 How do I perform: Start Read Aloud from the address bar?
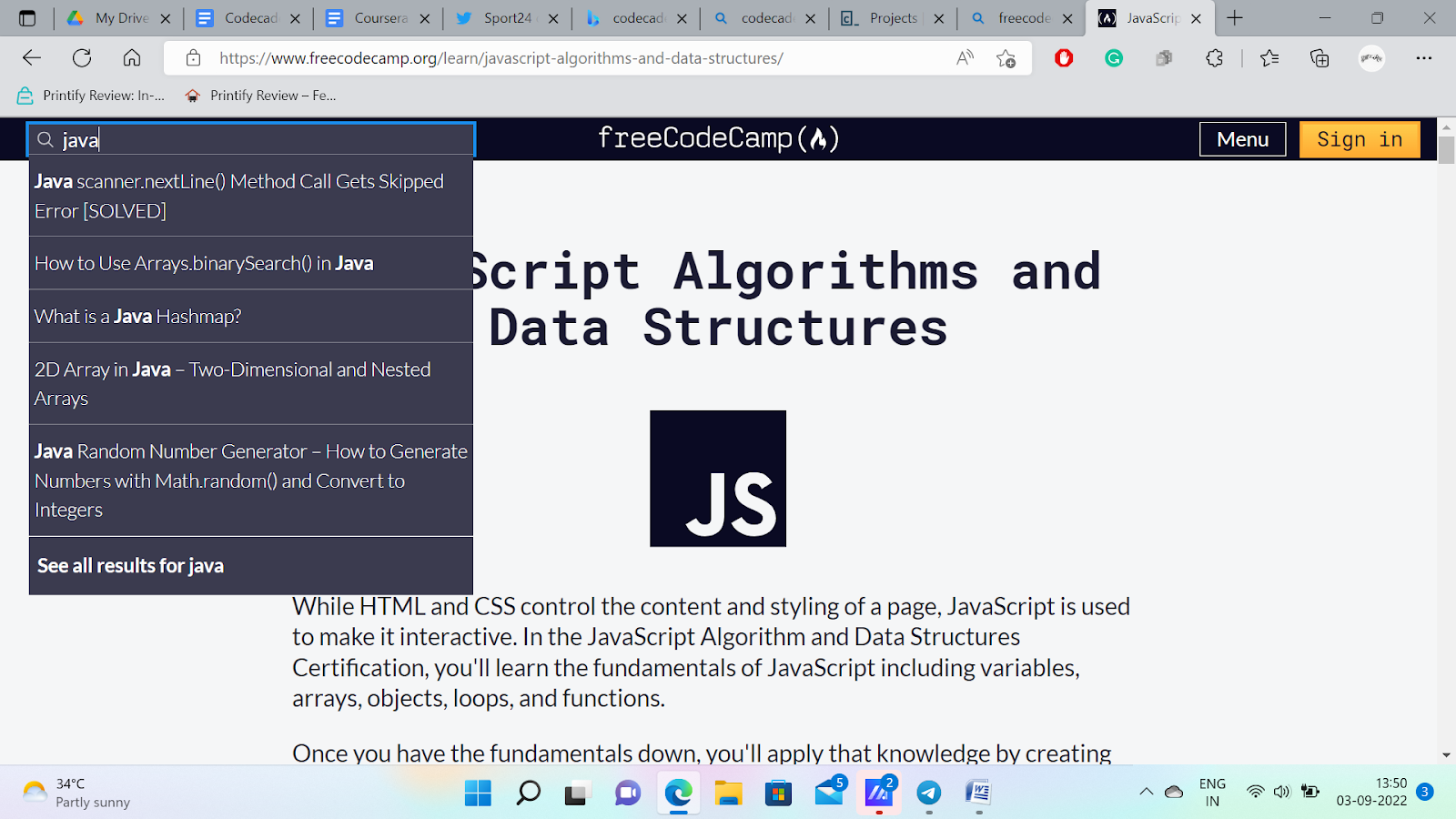pyautogui.click(x=965, y=58)
